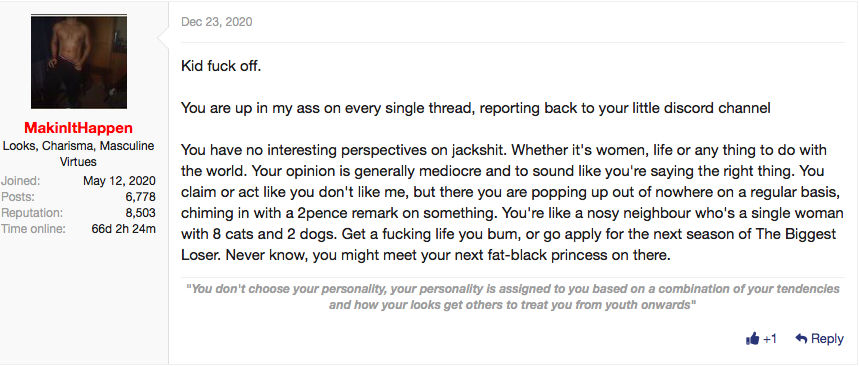Click the Posts label in sidebar

(x=18, y=197)
